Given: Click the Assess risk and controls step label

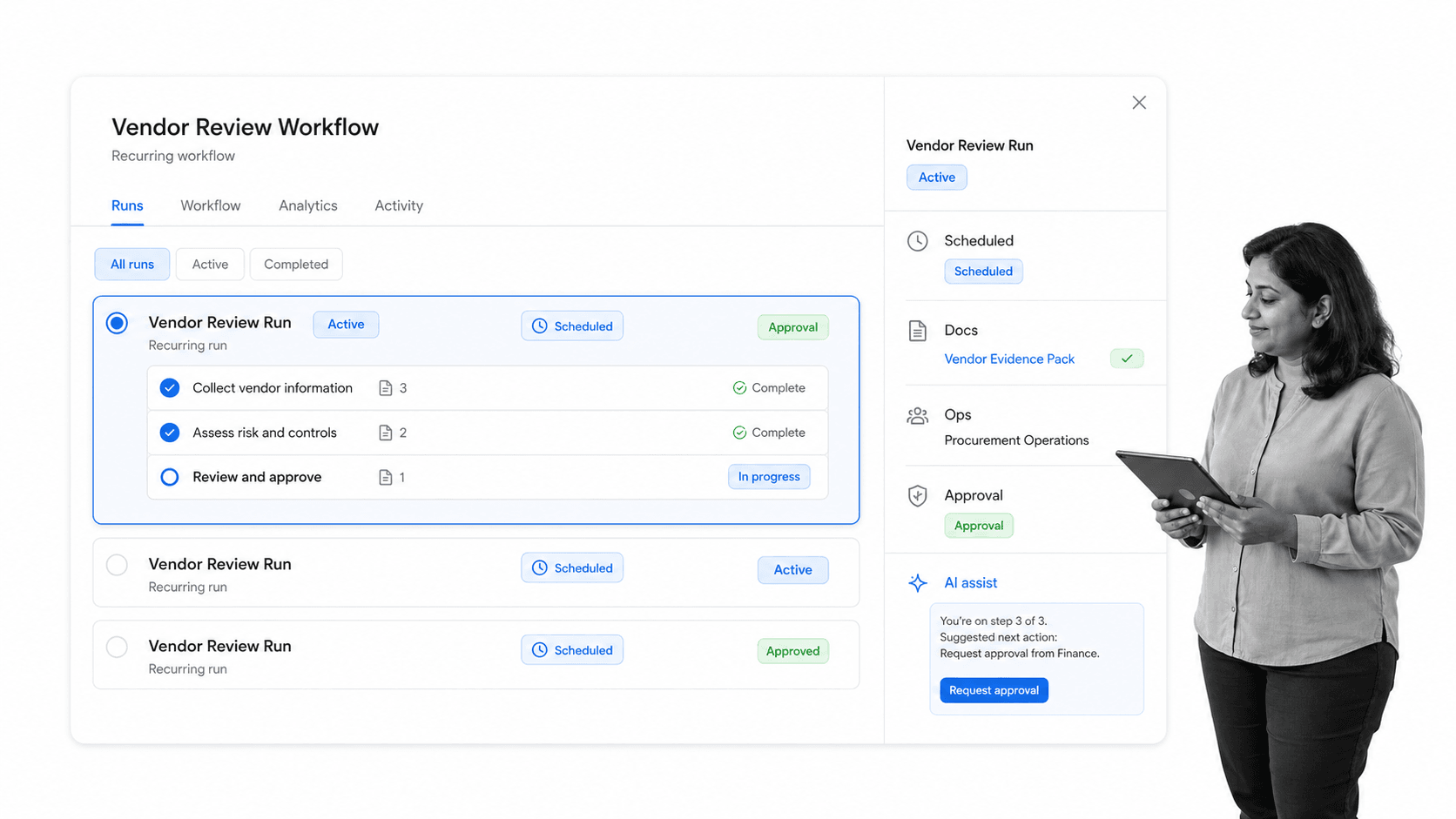Looking at the screenshot, I should pos(265,433).
